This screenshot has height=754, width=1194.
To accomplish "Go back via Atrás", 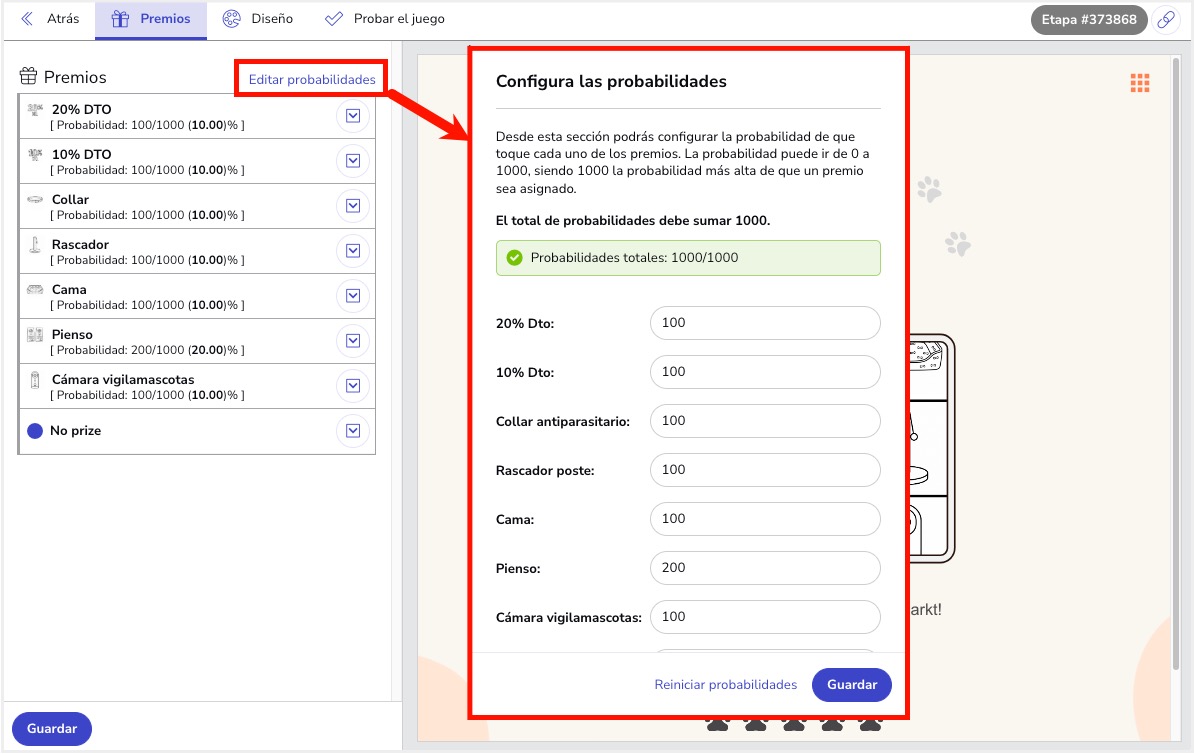I will (x=49, y=20).
